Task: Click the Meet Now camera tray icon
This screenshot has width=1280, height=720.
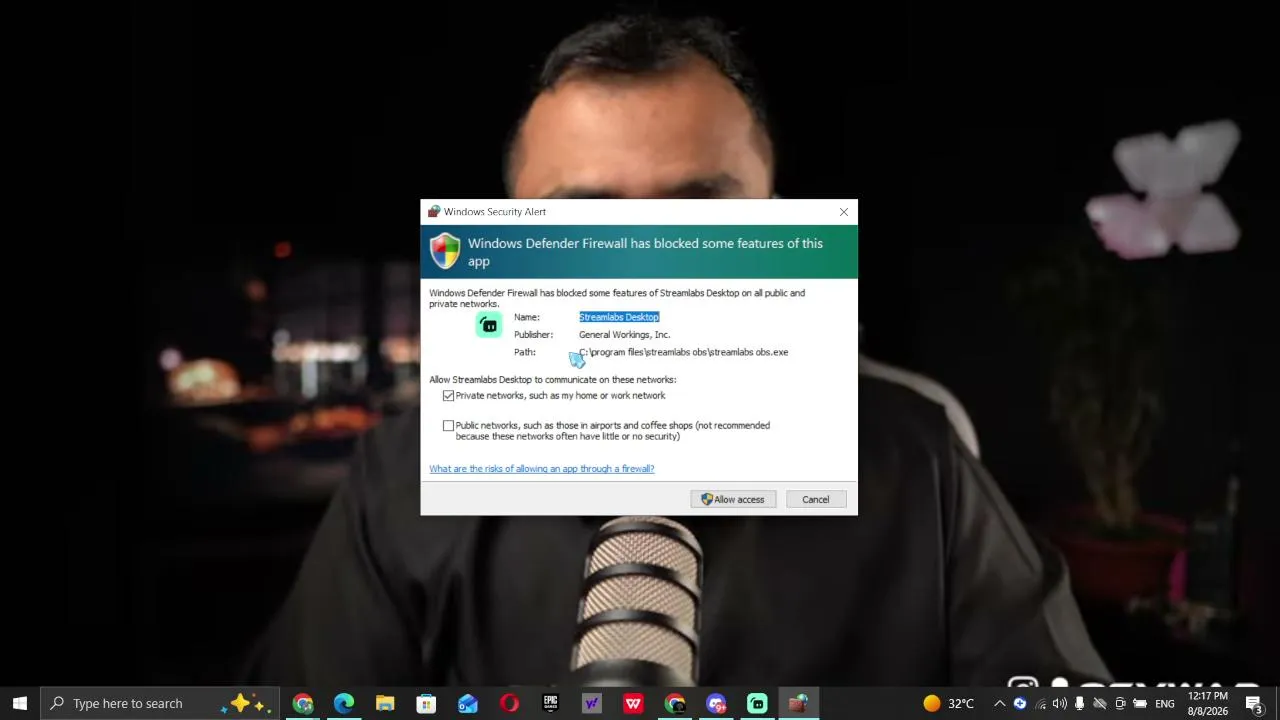Action: click(1120, 703)
